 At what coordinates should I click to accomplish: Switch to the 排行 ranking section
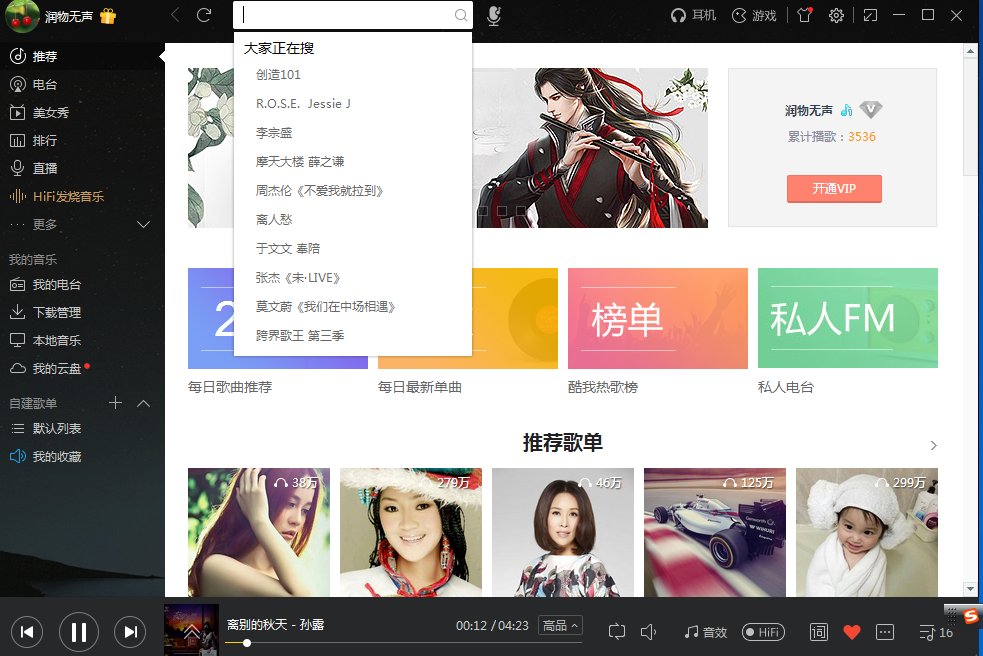[46, 140]
